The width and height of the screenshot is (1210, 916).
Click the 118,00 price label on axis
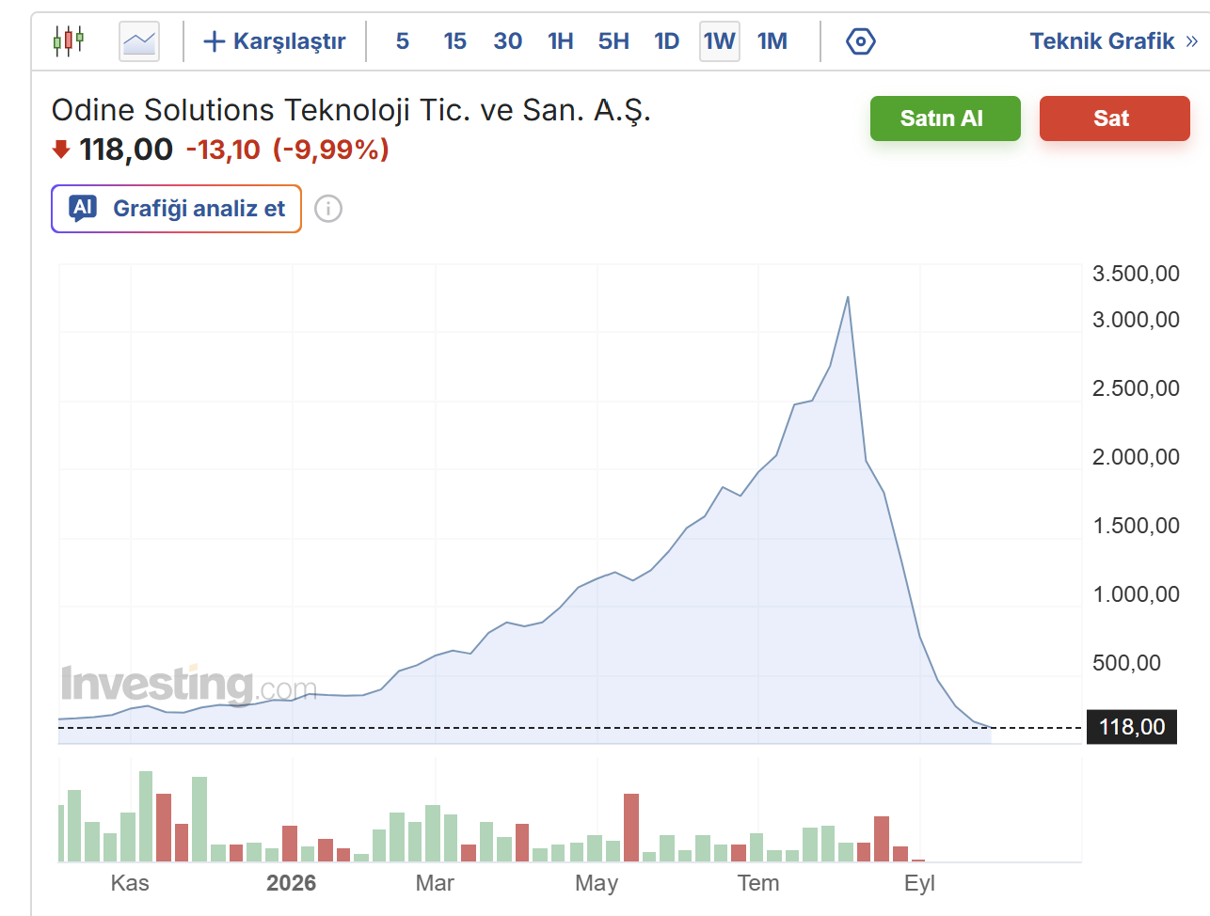[1132, 727]
